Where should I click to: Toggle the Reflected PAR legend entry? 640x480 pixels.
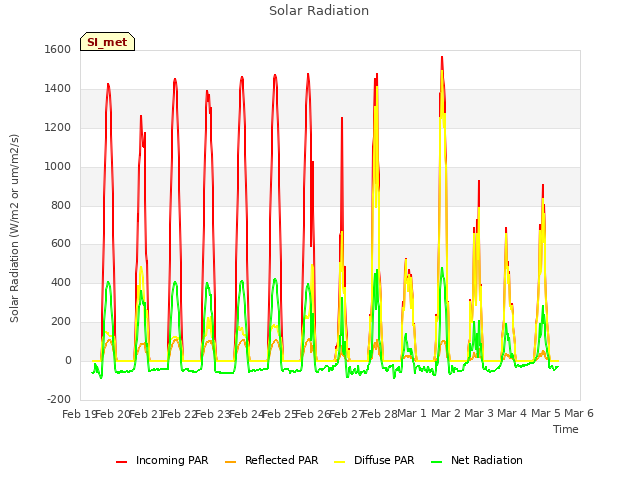[271, 460]
